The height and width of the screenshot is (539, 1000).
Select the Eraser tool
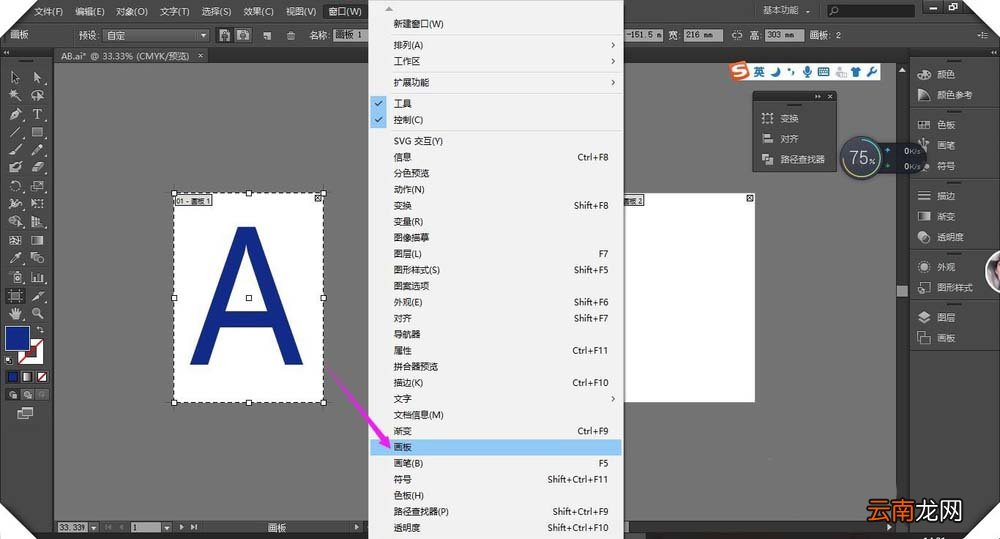pos(38,167)
